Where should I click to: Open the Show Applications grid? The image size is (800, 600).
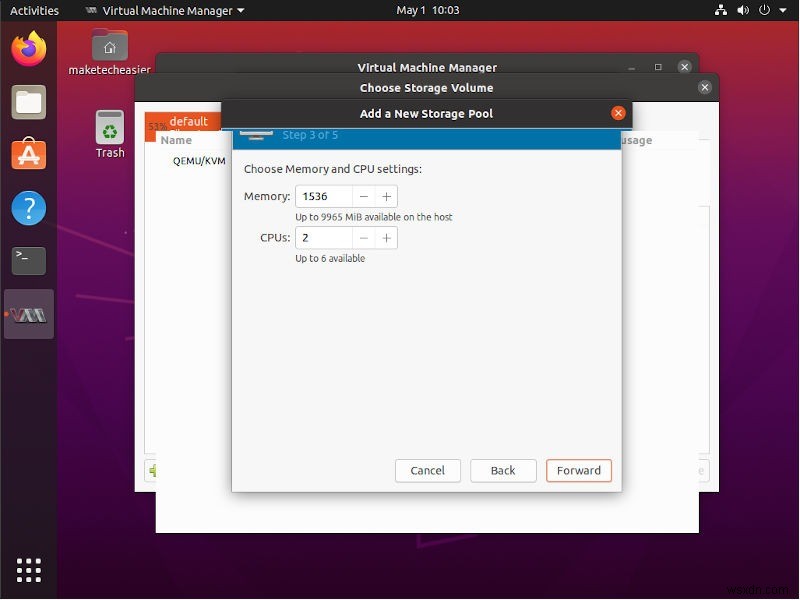coord(28,570)
